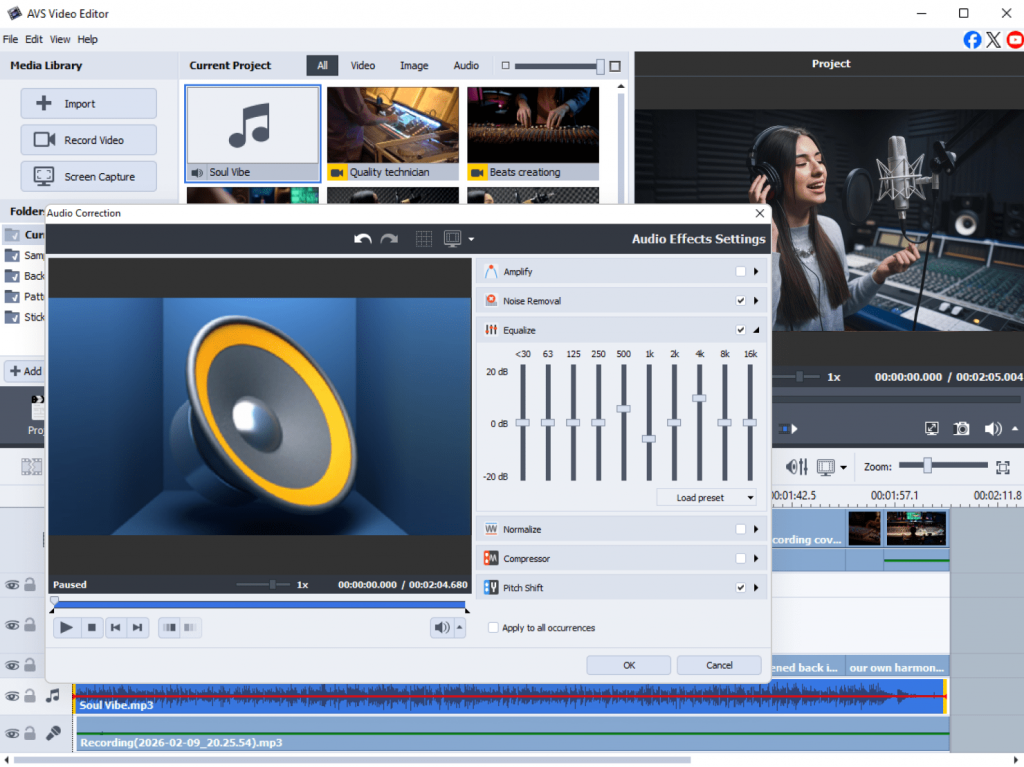This screenshot has width=1024, height=767.
Task: Click the speaker volume icon in dialog
Action: (x=441, y=627)
